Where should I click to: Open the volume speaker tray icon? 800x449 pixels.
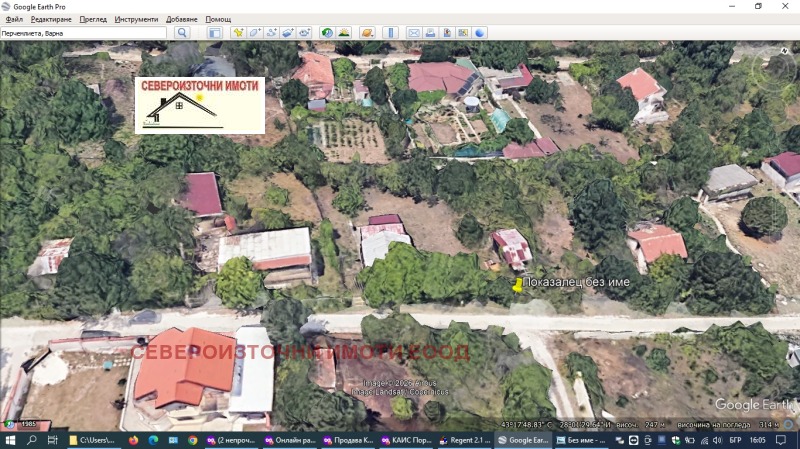pyautogui.click(x=718, y=440)
